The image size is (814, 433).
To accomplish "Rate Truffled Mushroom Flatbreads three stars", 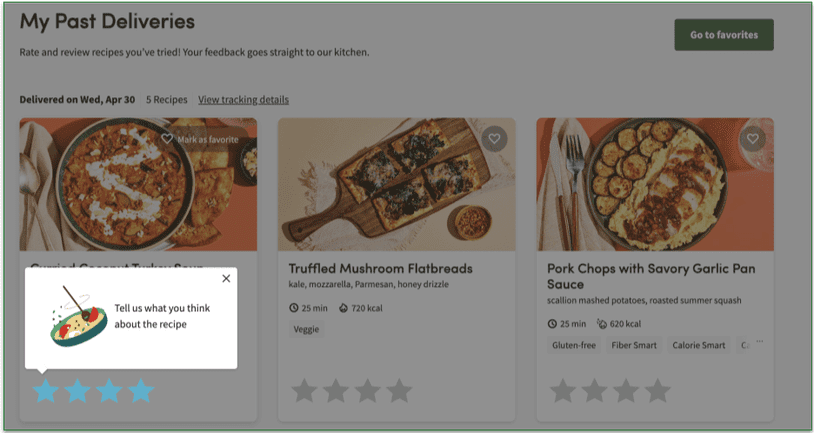I will coord(367,390).
